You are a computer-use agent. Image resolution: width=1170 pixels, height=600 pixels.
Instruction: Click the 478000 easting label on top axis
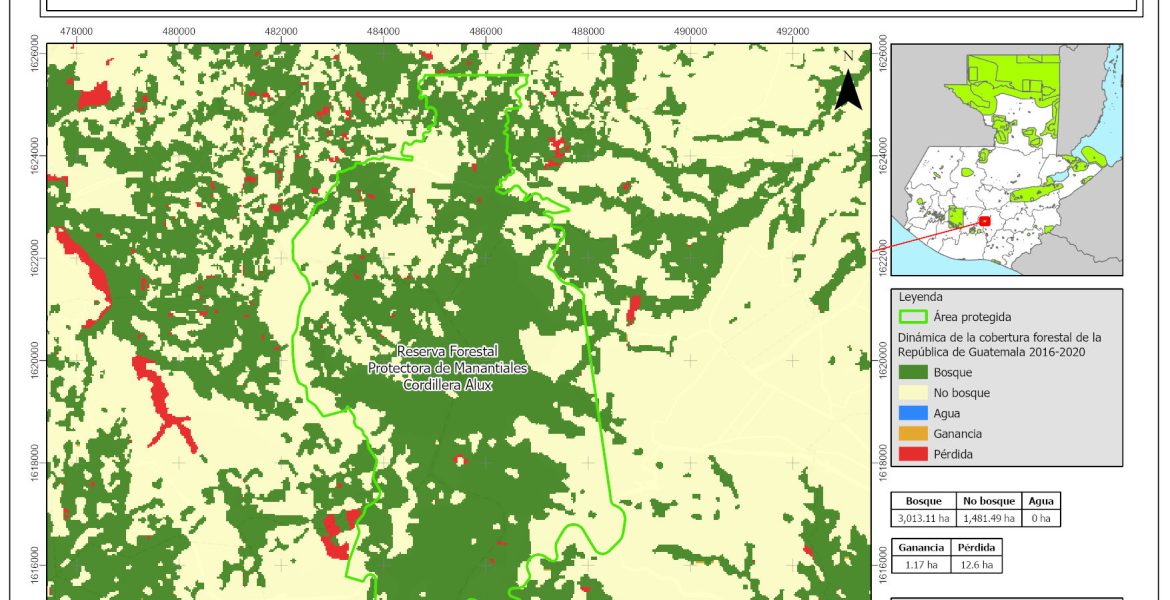coord(77,31)
